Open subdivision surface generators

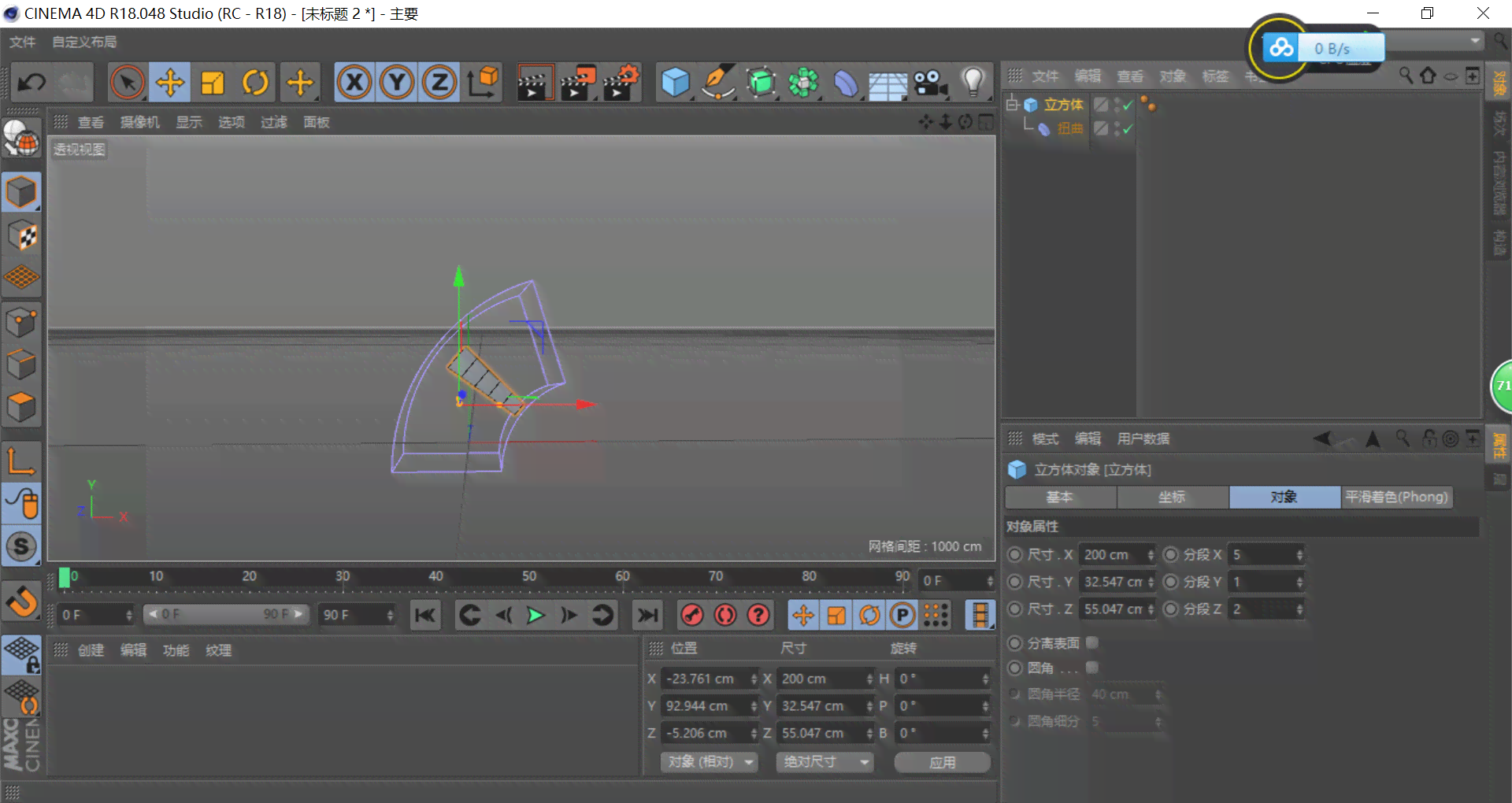point(761,82)
